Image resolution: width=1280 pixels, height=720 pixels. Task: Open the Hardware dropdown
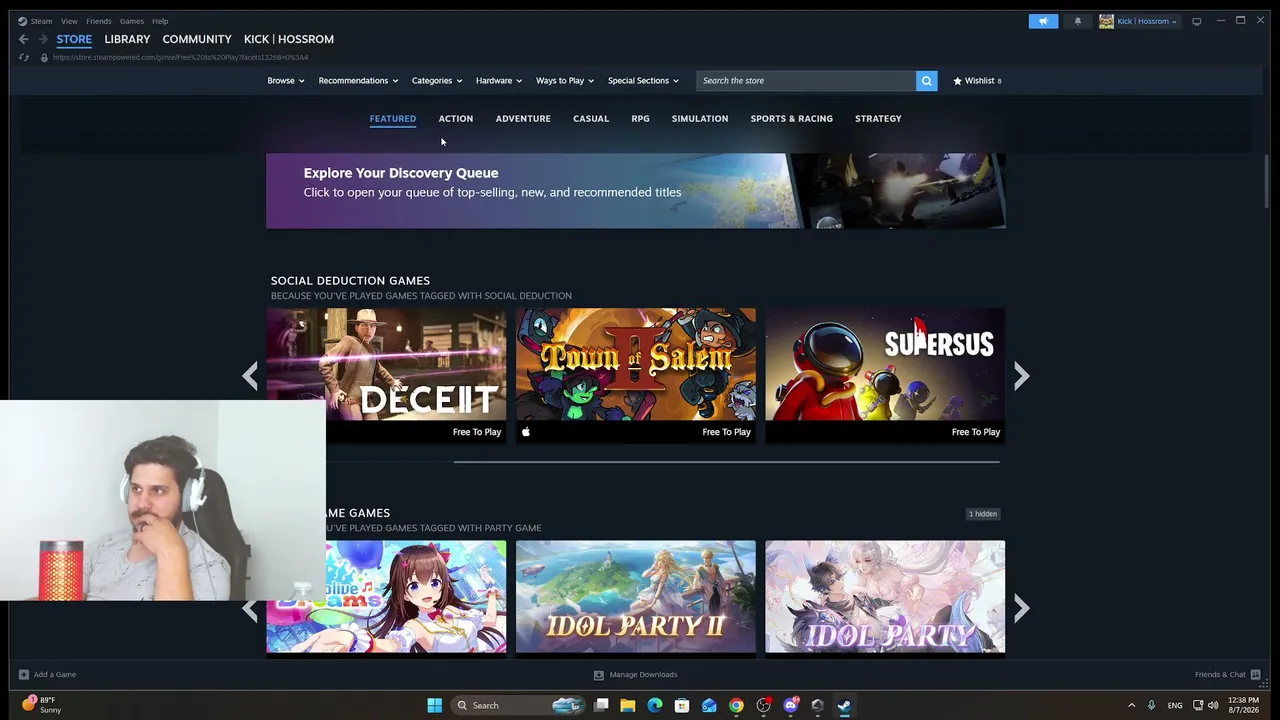499,81
